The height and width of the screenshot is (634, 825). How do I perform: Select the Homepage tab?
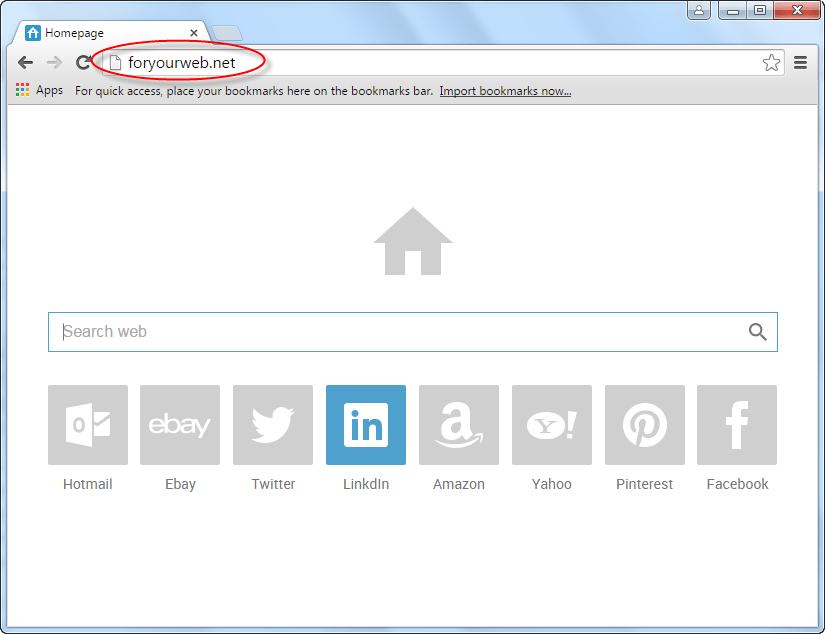[111, 33]
